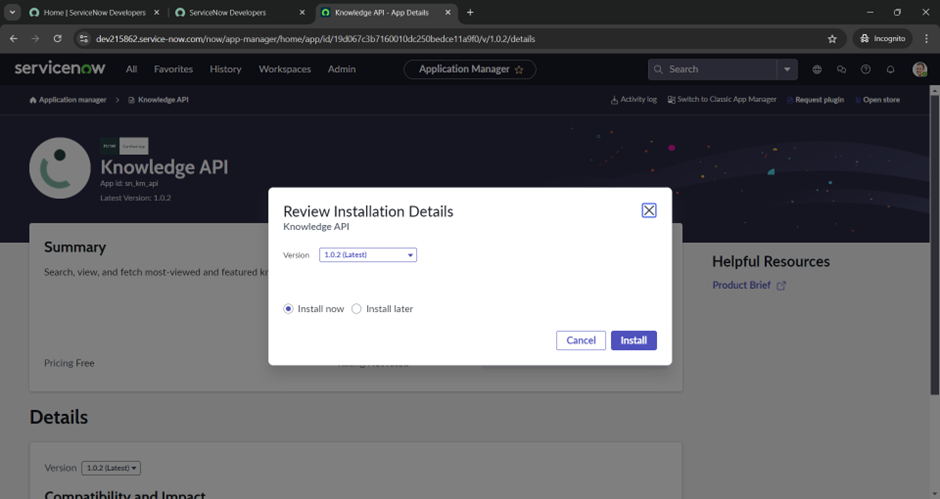Screen dimensions: 940x499
Task: Close the Review Installation Details dialog
Action: point(649,210)
